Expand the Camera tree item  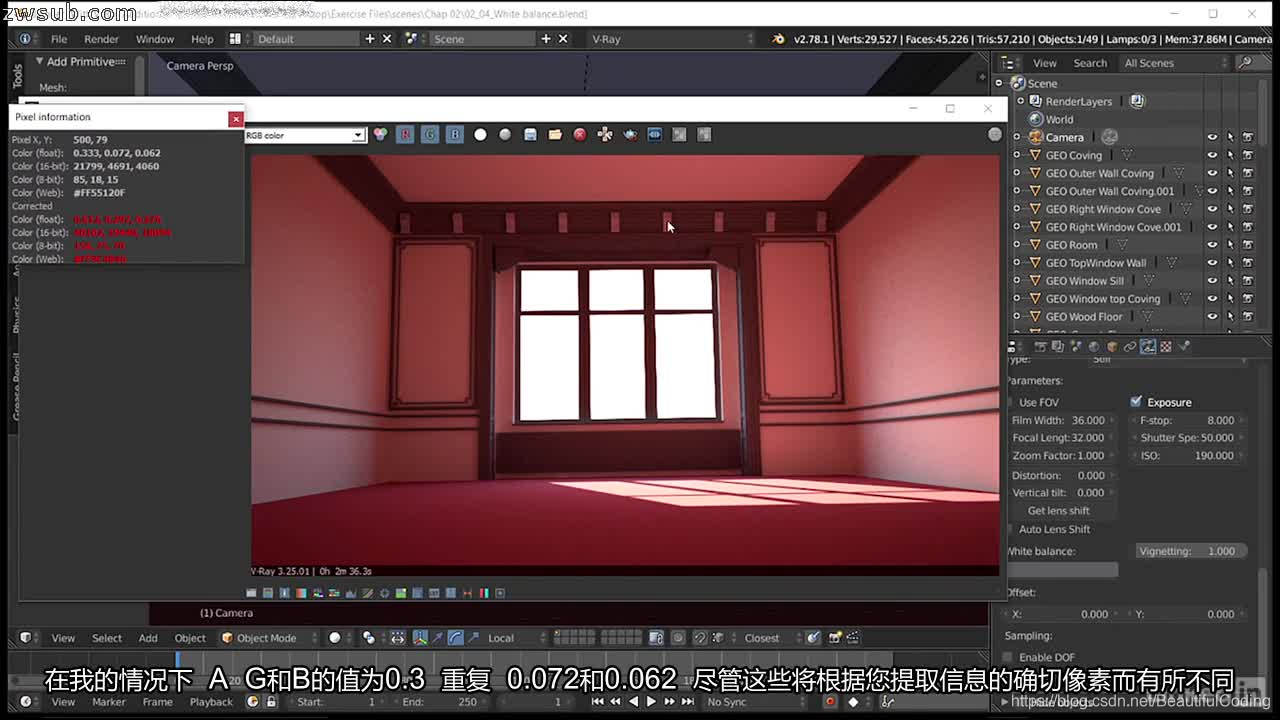point(1017,137)
